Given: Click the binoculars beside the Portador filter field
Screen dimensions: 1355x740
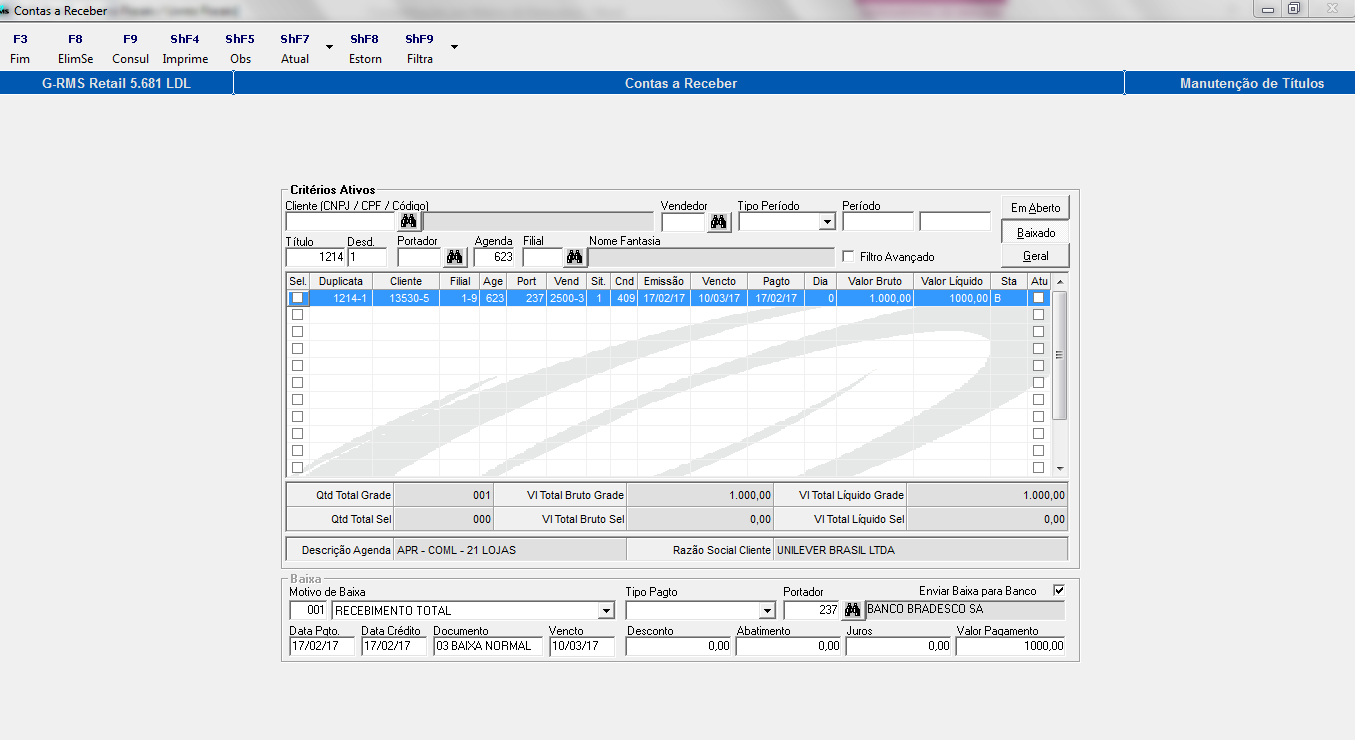Looking at the screenshot, I should click(x=455, y=257).
